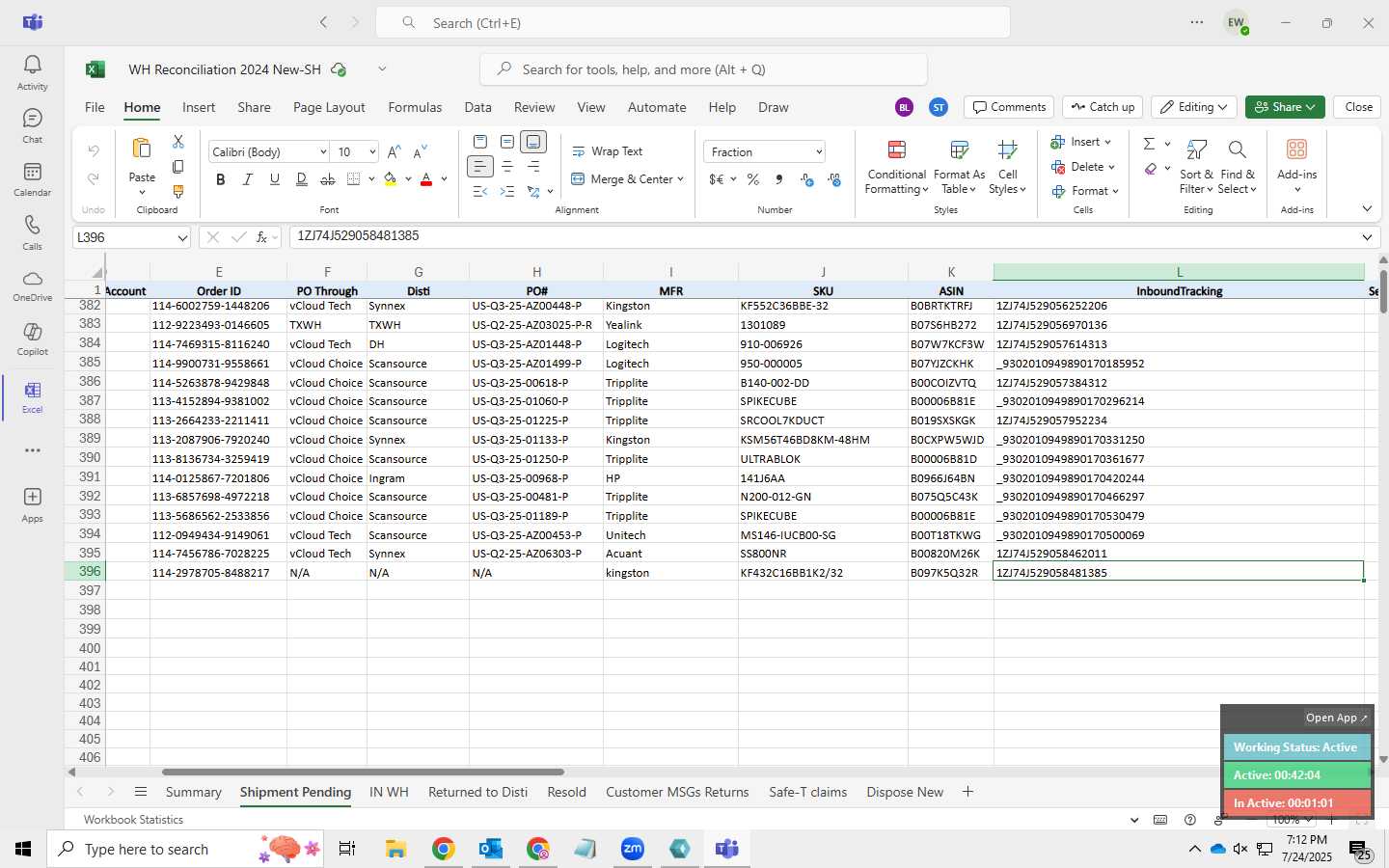The width and height of the screenshot is (1389, 868).
Task: Open Conditional Formatting menu
Action: point(896,168)
